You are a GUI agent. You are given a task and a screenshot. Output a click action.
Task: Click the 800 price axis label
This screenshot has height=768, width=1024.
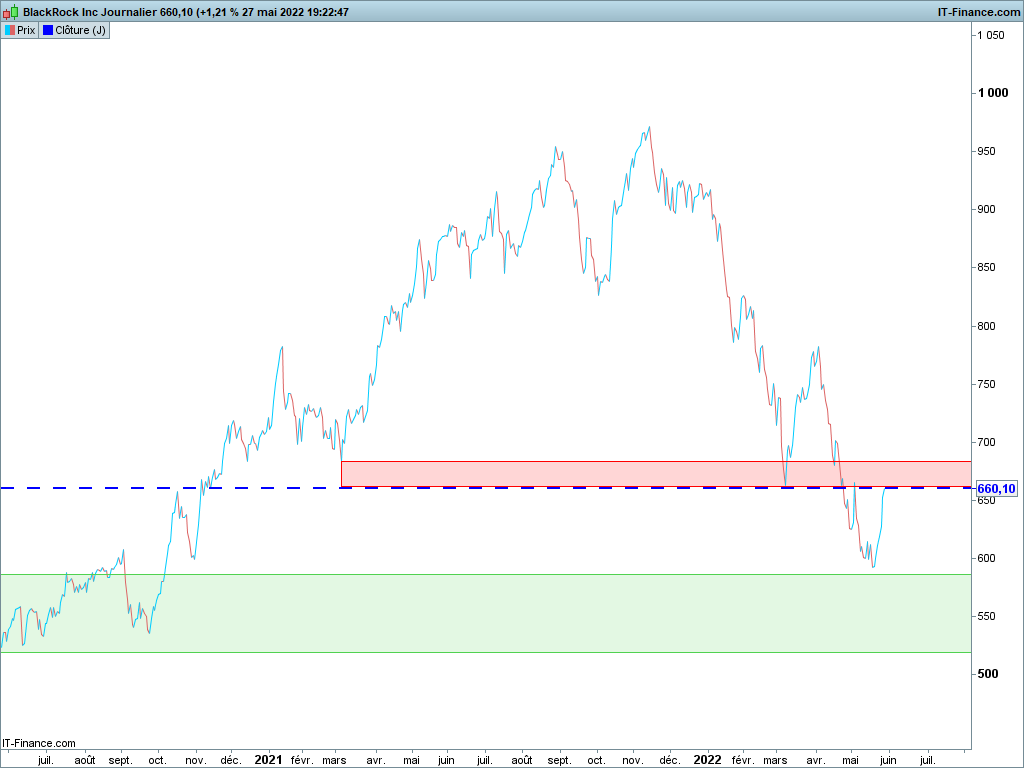click(986, 326)
